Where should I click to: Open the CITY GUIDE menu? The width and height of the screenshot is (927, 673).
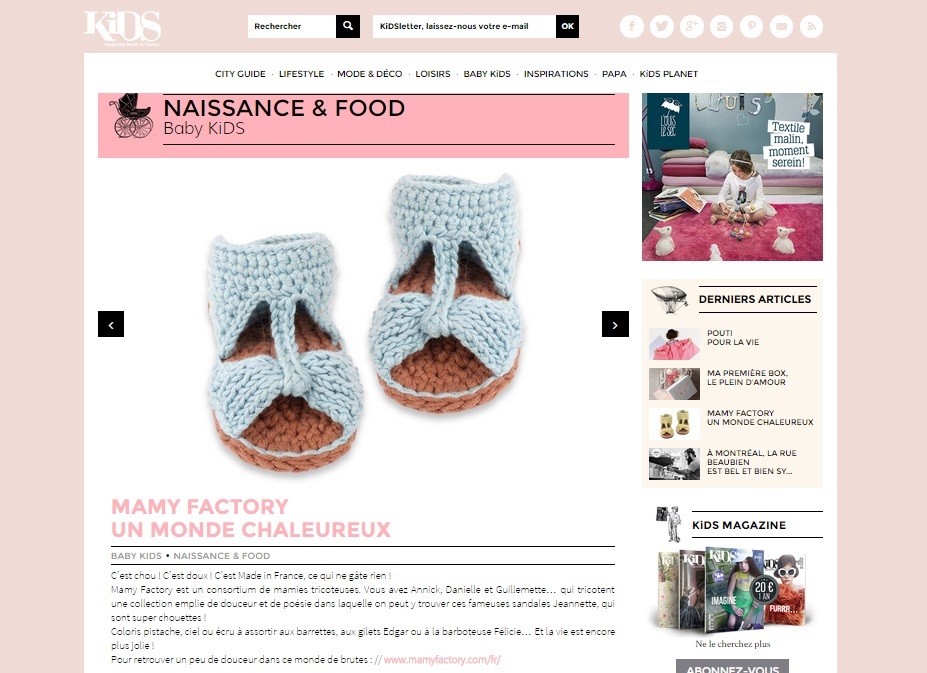(x=240, y=74)
